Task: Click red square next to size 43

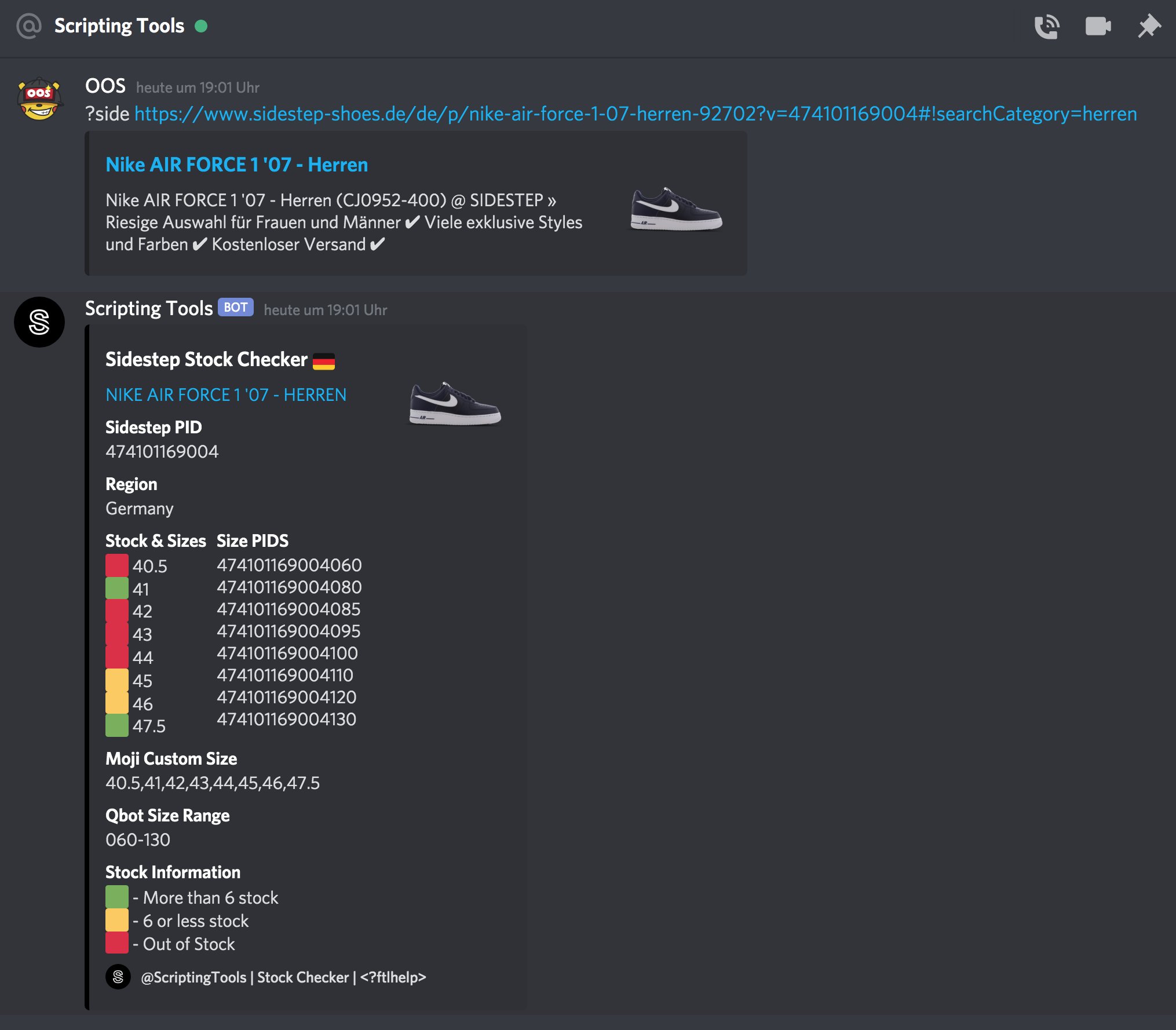Action: pyautogui.click(x=117, y=634)
